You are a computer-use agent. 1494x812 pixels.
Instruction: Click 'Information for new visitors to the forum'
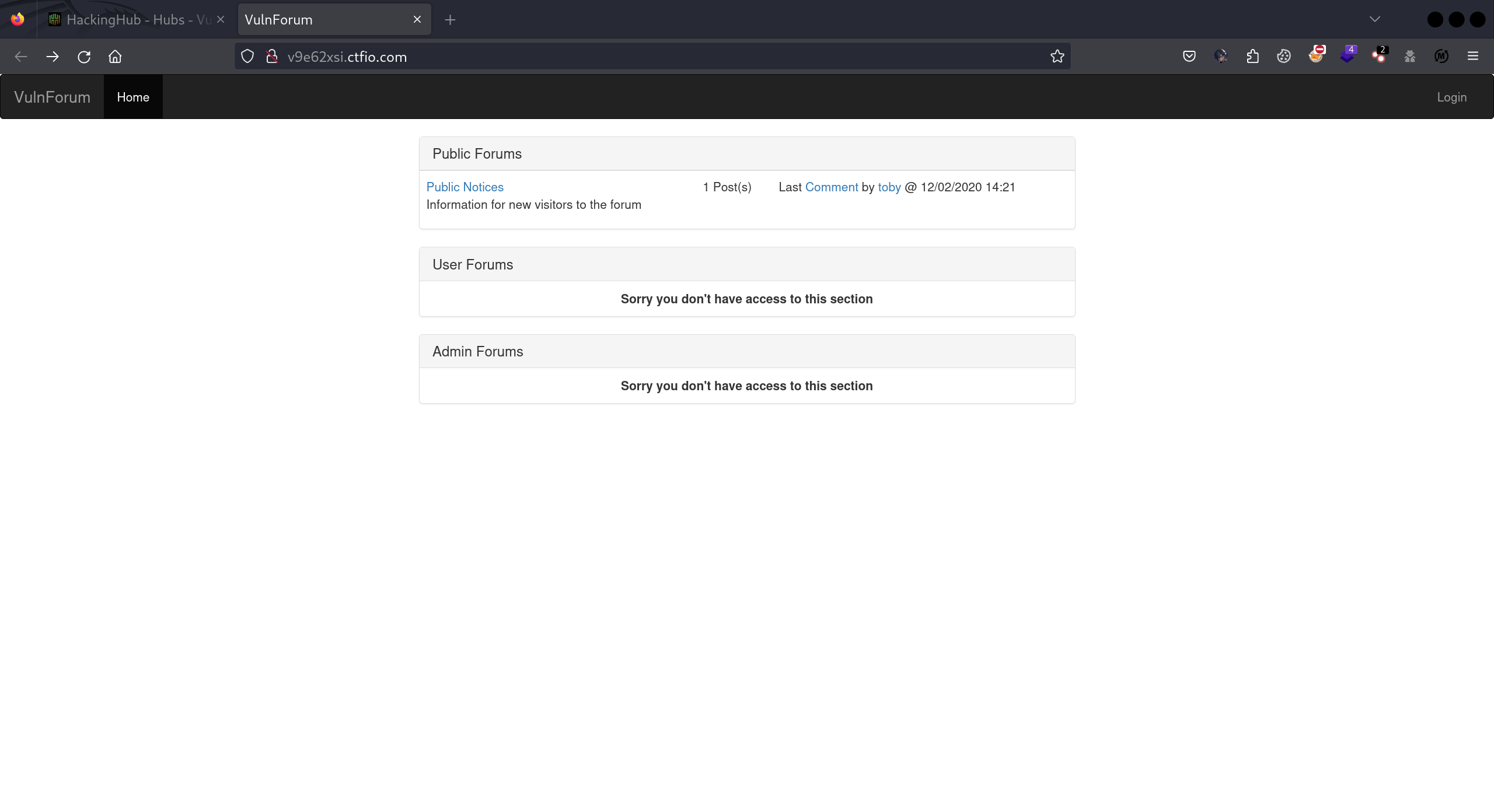click(534, 204)
